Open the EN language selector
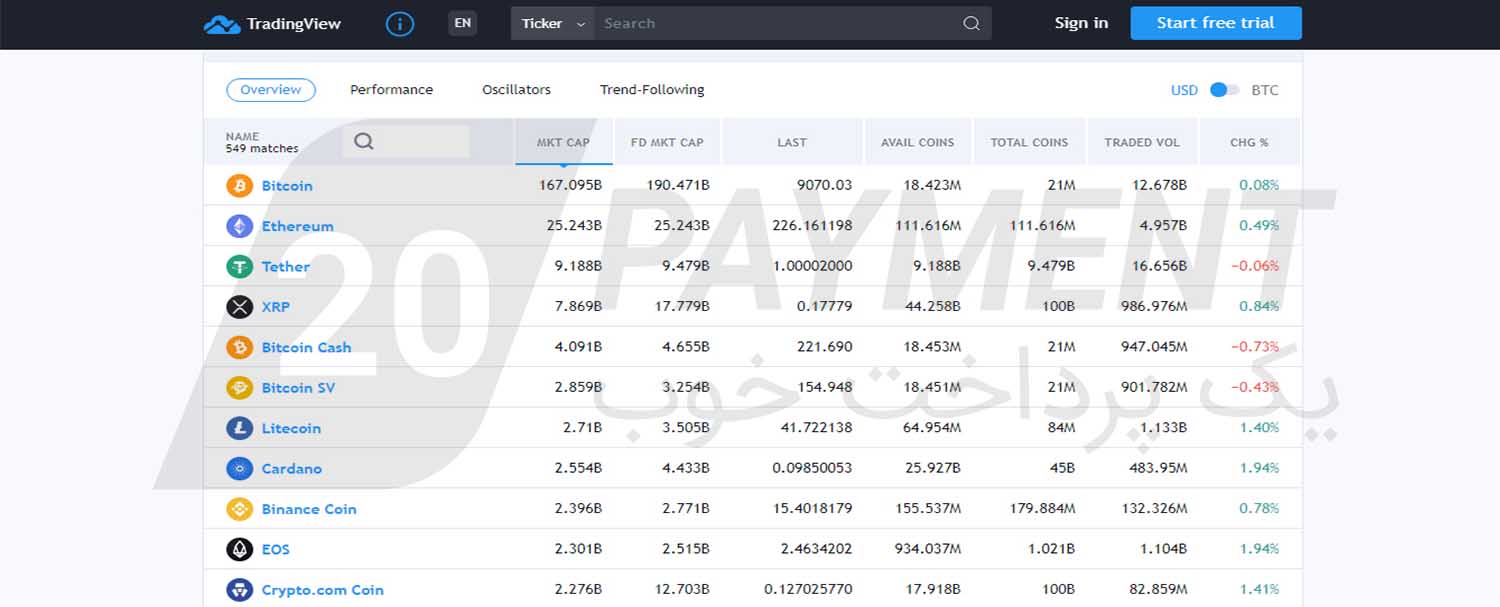The width and height of the screenshot is (1500, 607). 462,23
